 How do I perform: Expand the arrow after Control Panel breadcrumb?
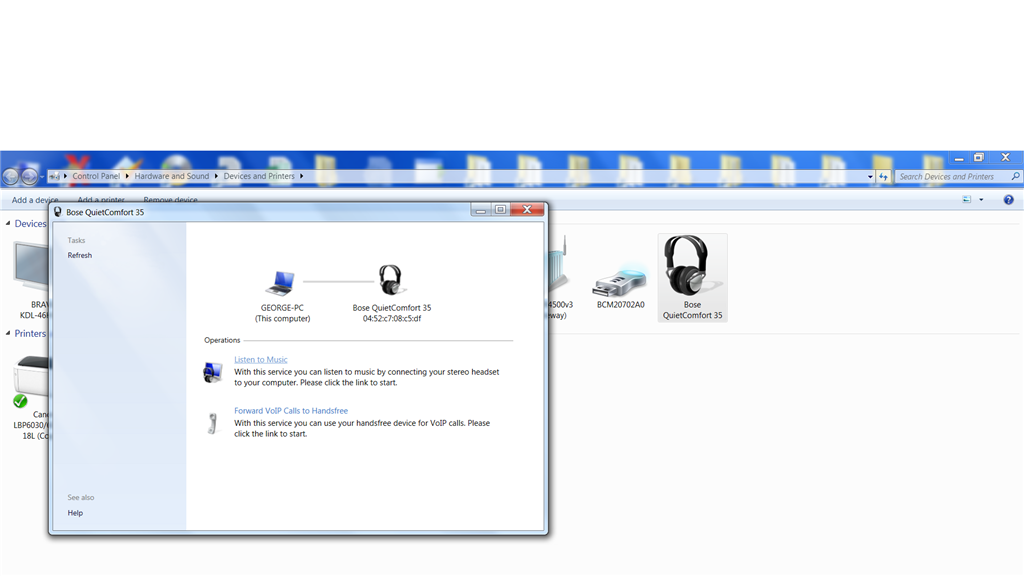pos(127,176)
